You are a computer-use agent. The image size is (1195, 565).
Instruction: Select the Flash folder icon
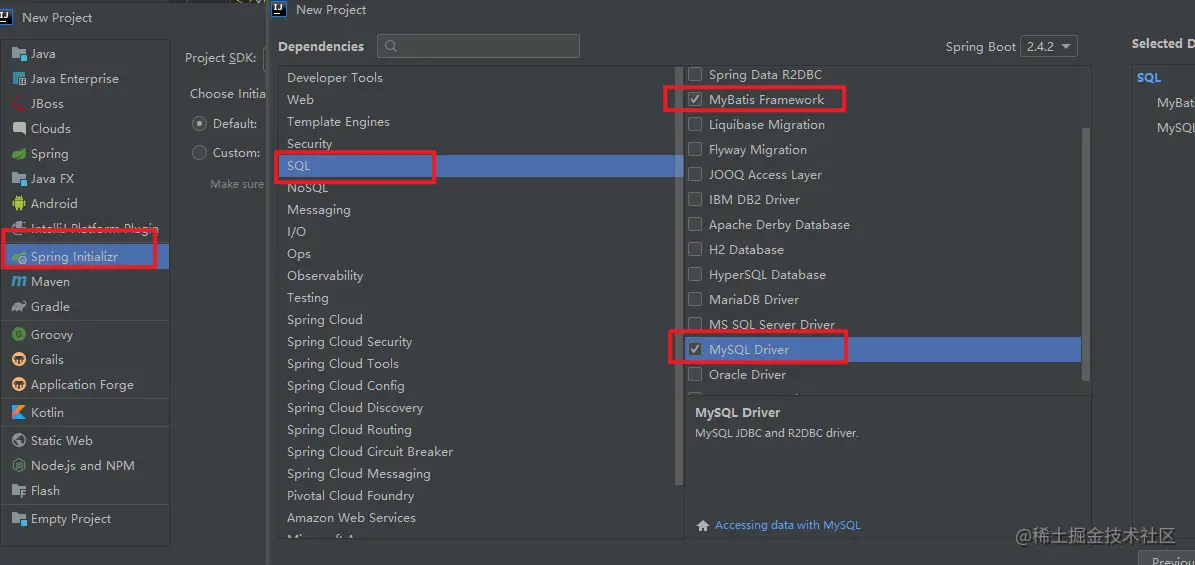click(19, 491)
